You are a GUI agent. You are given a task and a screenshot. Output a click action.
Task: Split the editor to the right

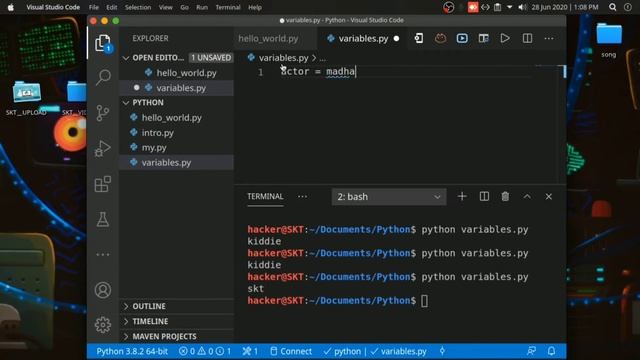pos(527,38)
